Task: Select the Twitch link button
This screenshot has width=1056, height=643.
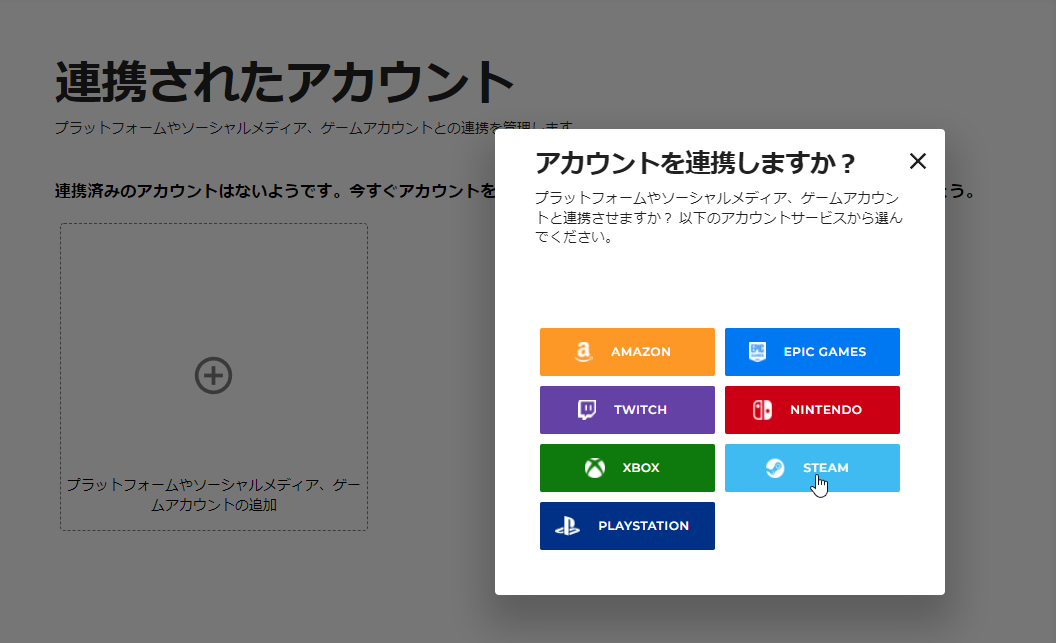Action: point(627,409)
